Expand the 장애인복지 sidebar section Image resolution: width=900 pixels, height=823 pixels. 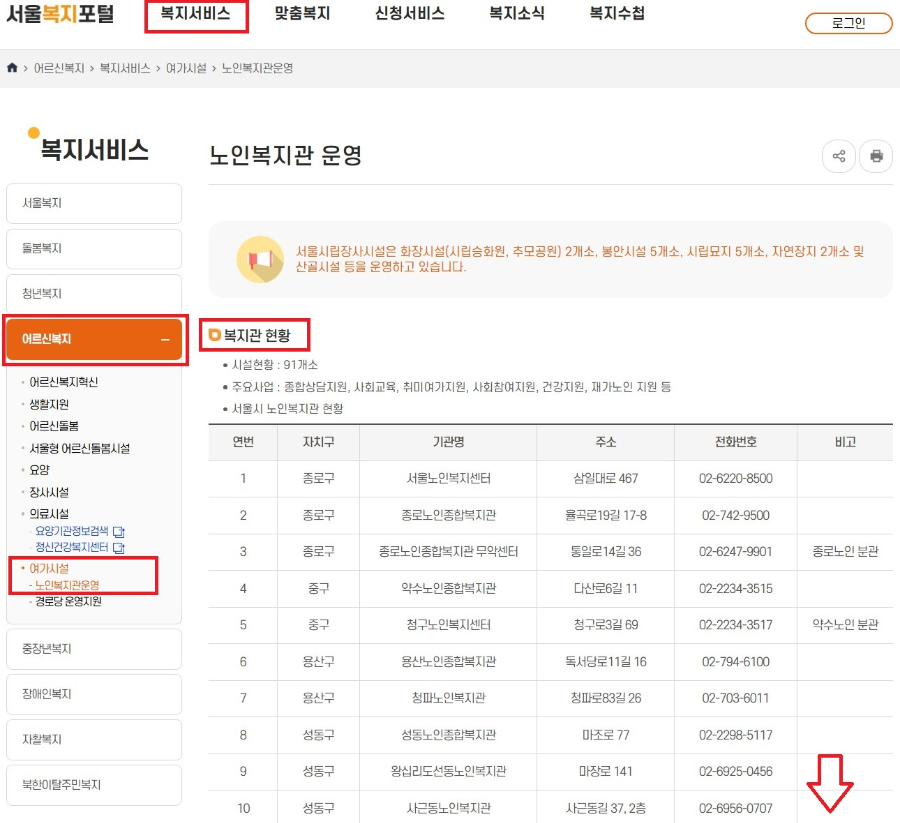(94, 694)
